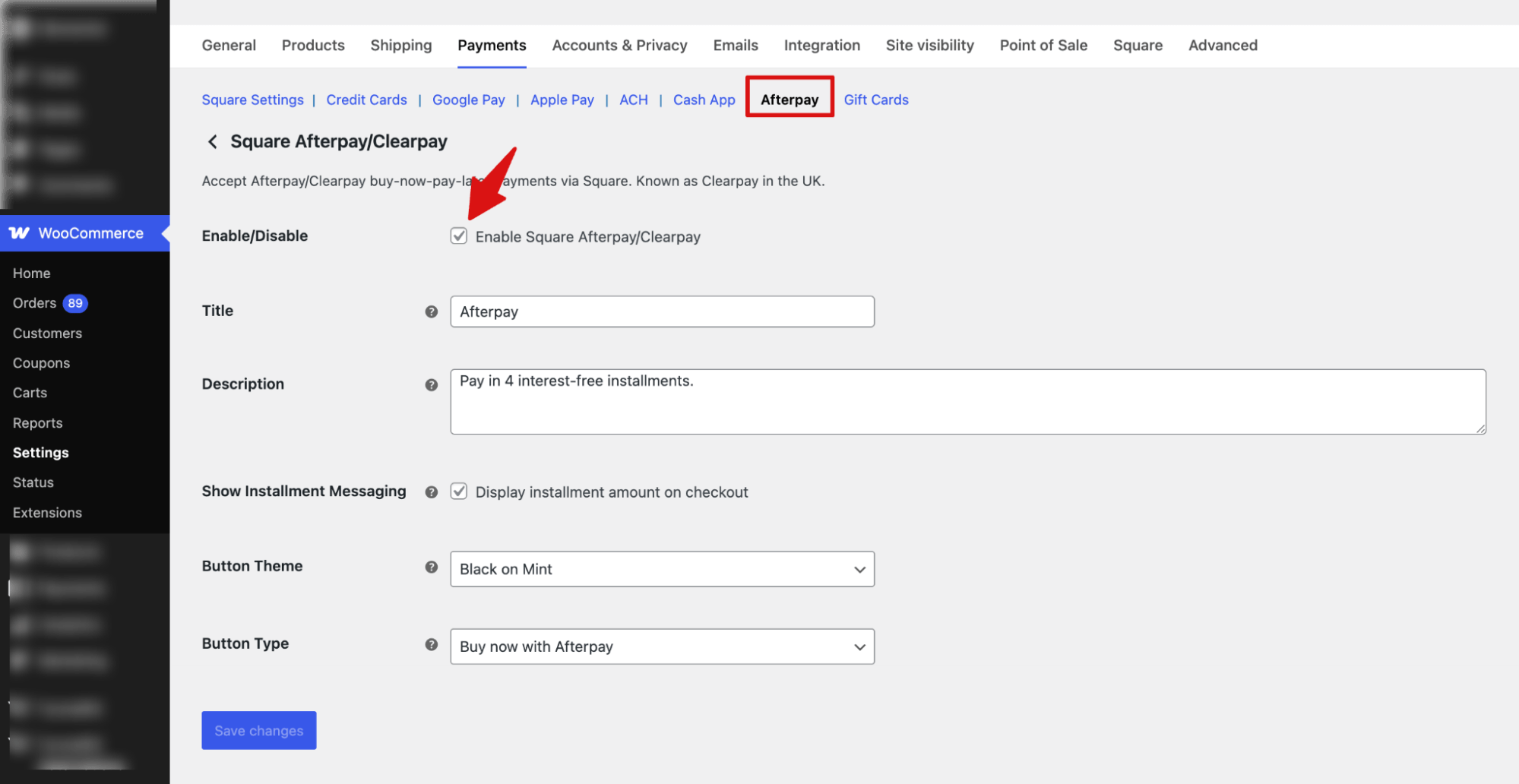1519x784 pixels.
Task: Go to Google Pay section link
Action: click(468, 100)
